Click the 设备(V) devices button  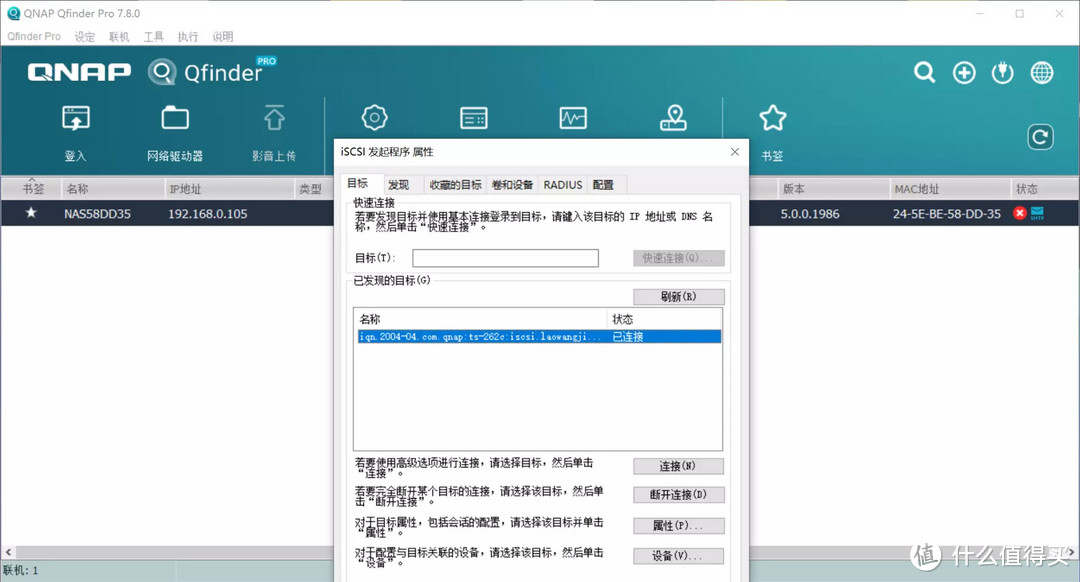tap(678, 556)
